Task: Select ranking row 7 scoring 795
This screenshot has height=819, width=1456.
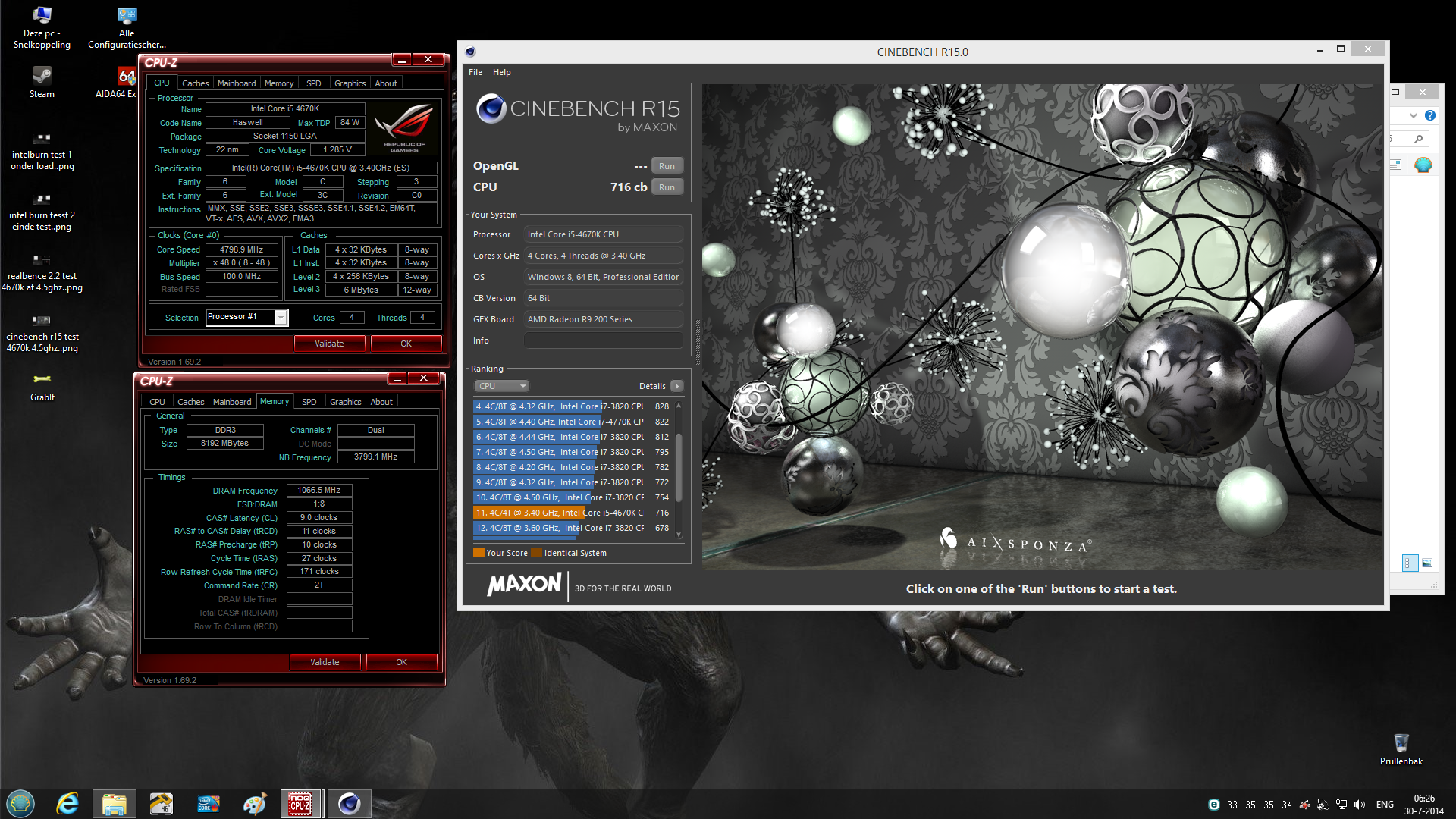Action: click(573, 452)
